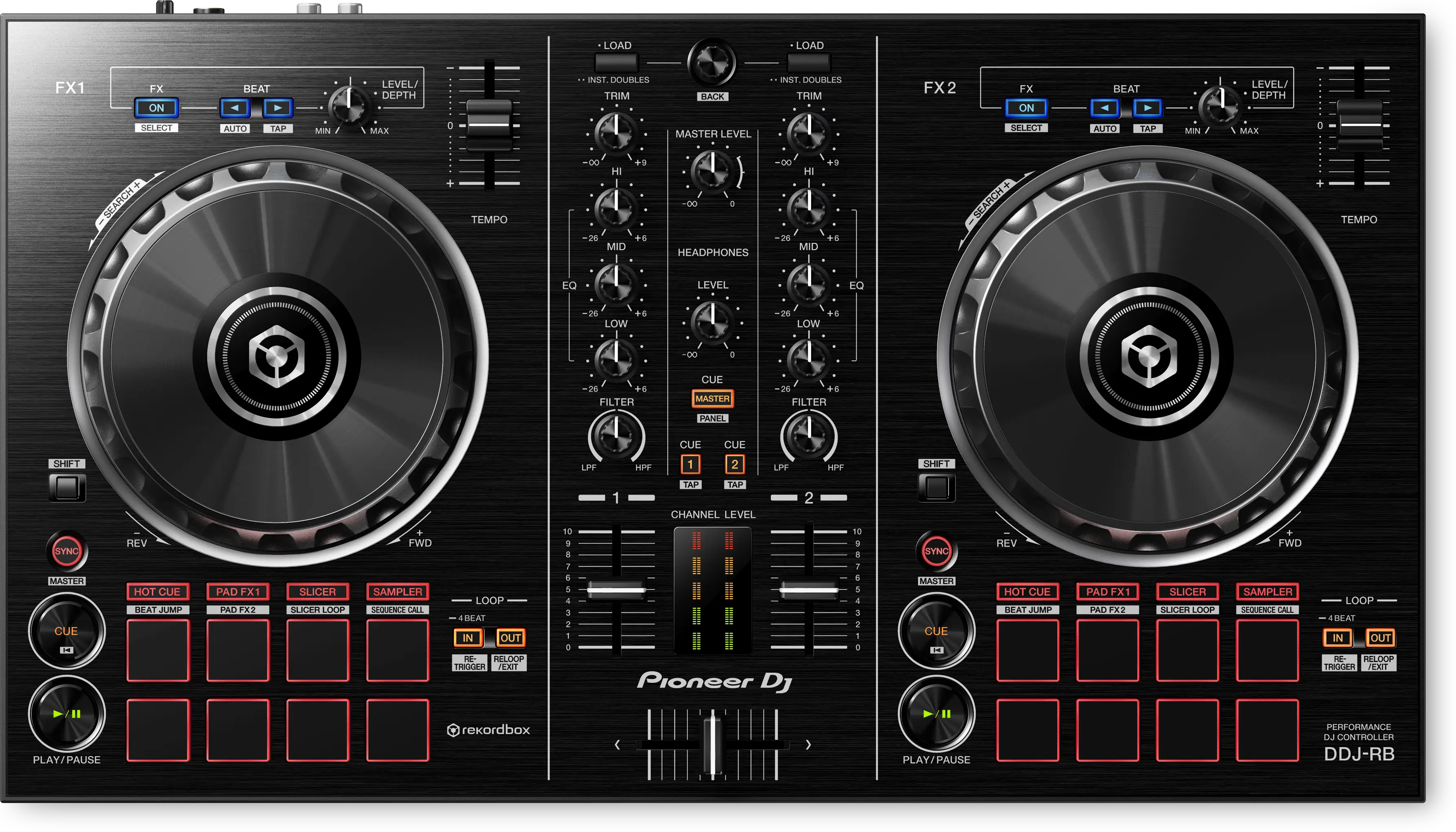Click FX1 beat right arrow button
The image size is (1456, 832).
point(277,108)
